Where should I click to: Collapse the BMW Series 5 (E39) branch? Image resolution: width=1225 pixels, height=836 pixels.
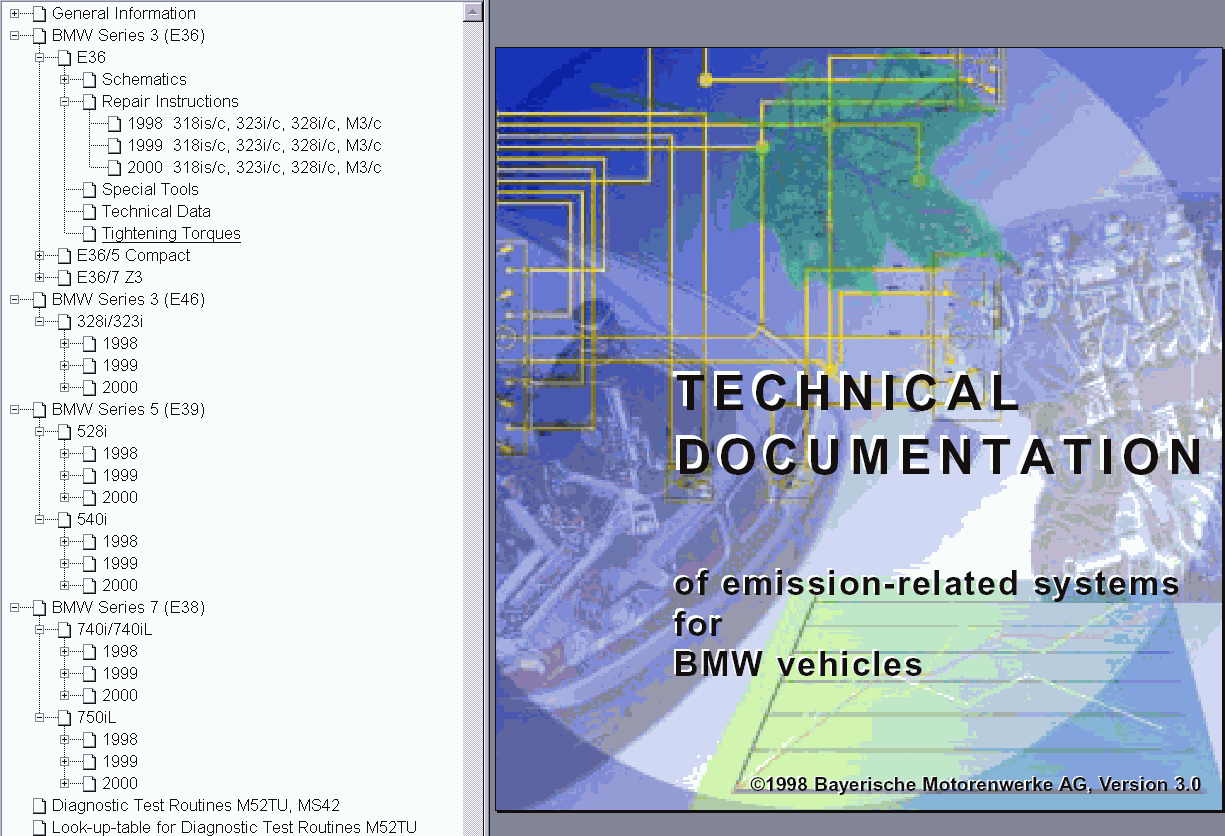coord(14,409)
